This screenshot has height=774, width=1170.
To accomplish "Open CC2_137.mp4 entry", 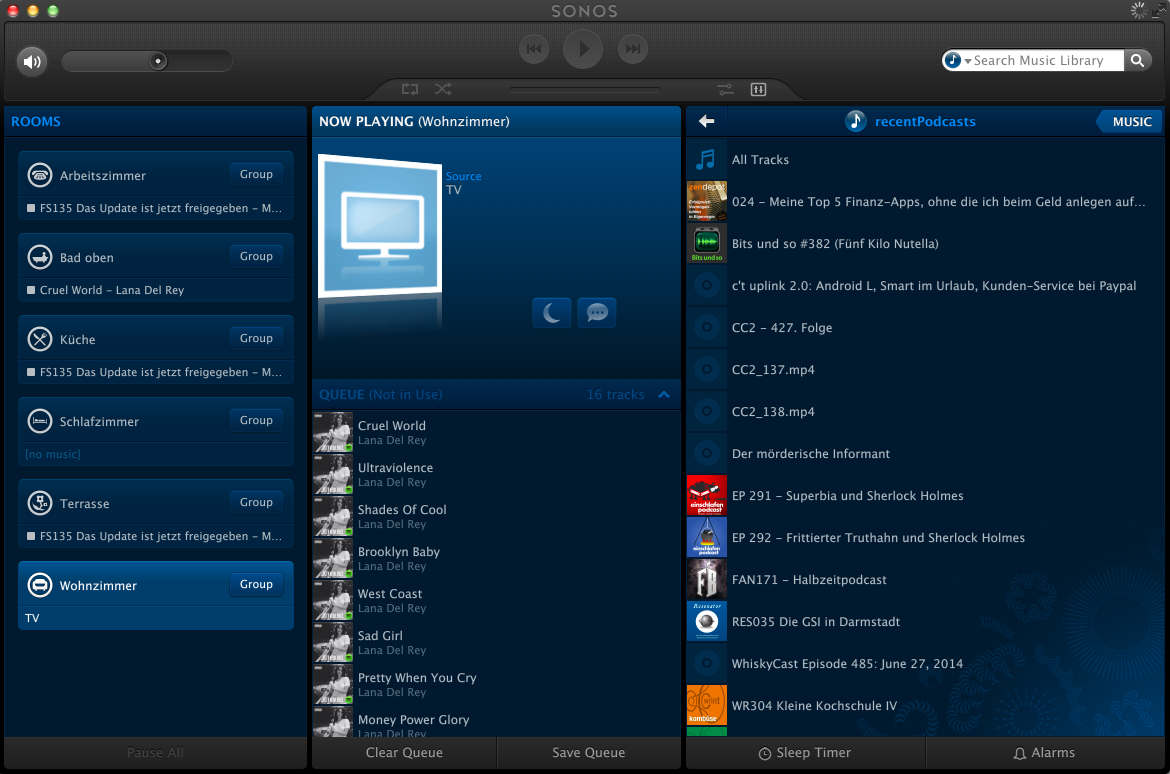I will click(x=925, y=369).
